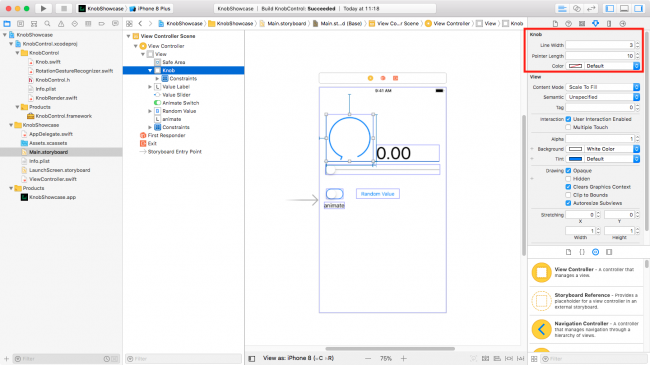Open the Attributes inspector
650x365 pixels.
coord(595,24)
